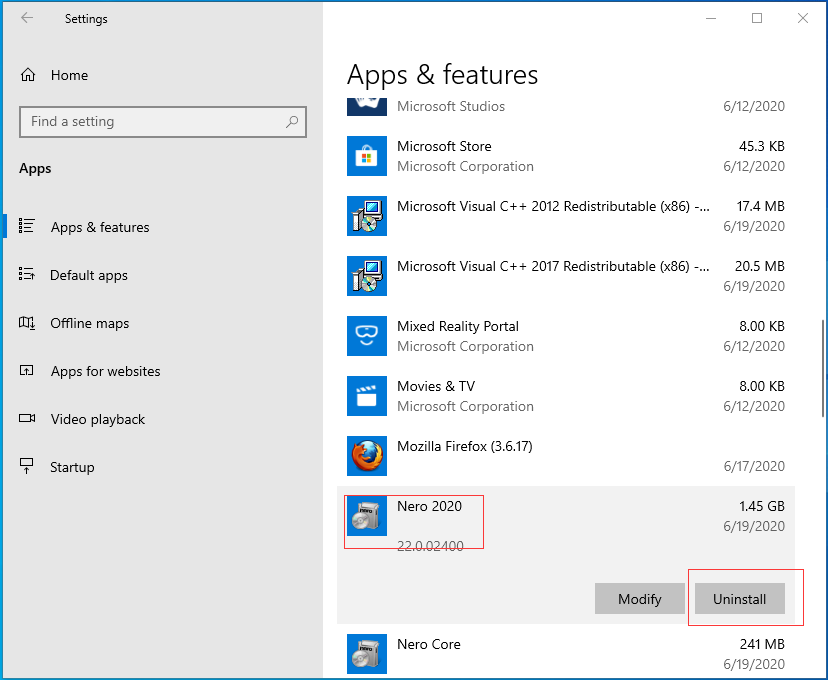Click the Apps & features page heading

[443, 74]
